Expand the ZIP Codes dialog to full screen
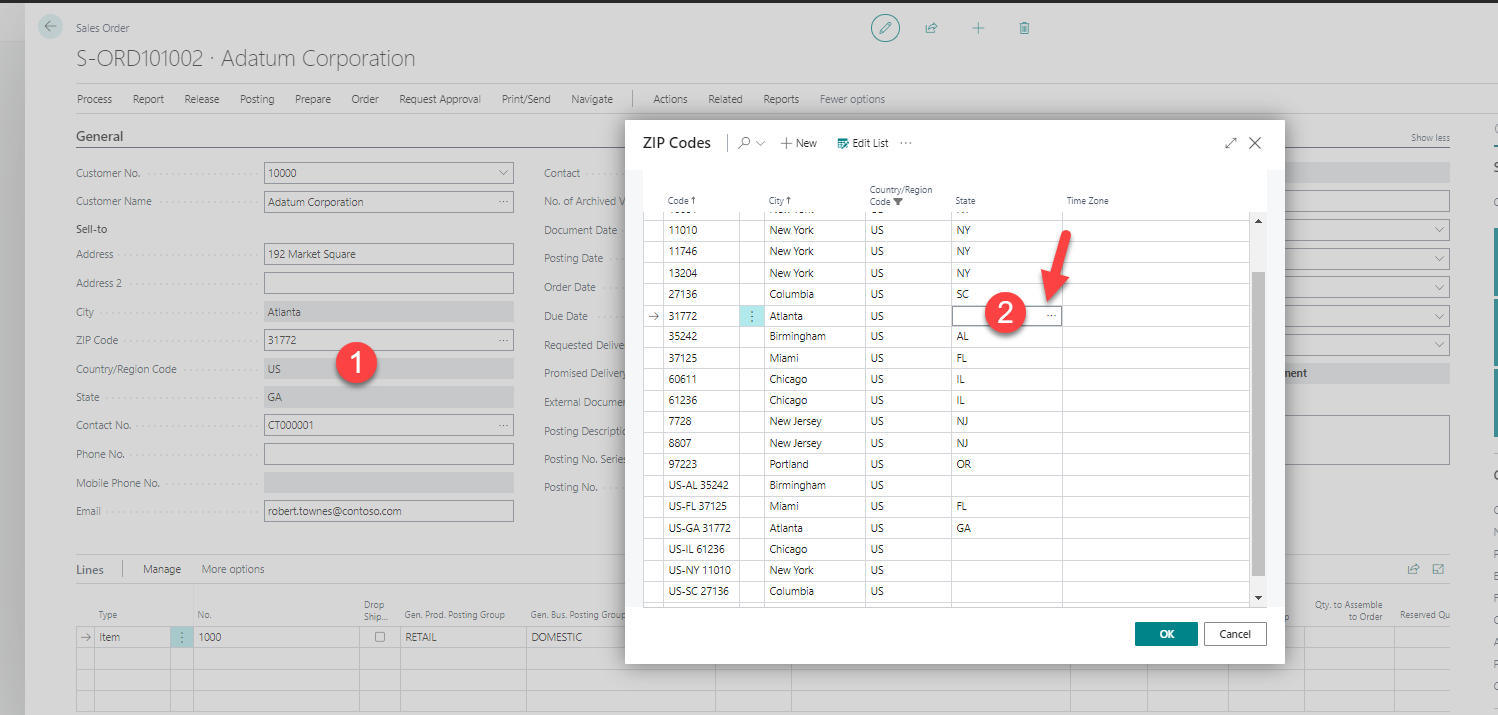1498x715 pixels. click(1231, 142)
